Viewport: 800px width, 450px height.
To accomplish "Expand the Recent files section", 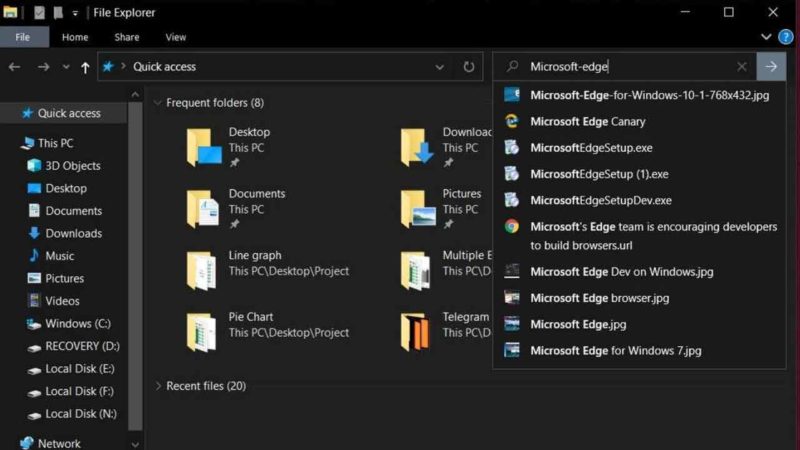I will (158, 386).
